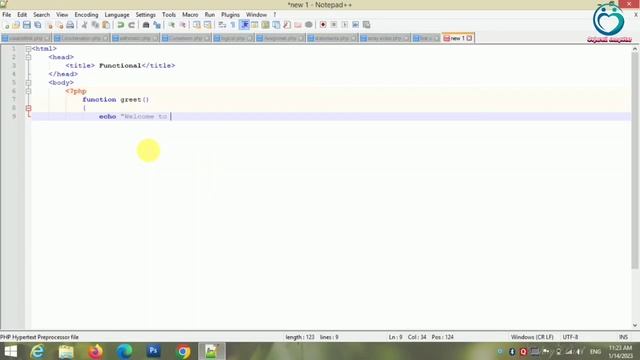The width and height of the screenshot is (640, 360).
Task: Open Photoshop from the taskbar
Action: coord(153,351)
